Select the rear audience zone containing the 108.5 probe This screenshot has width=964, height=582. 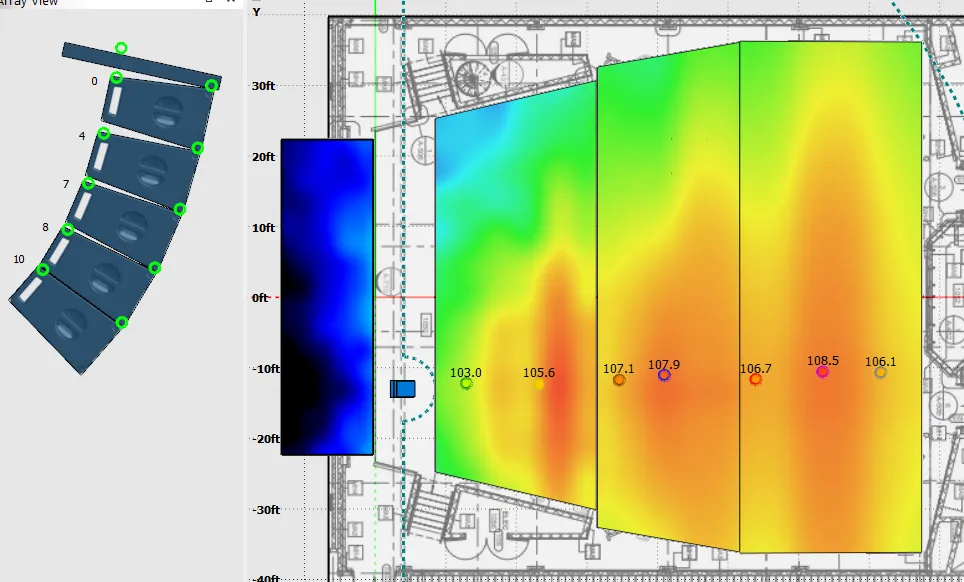point(831,297)
